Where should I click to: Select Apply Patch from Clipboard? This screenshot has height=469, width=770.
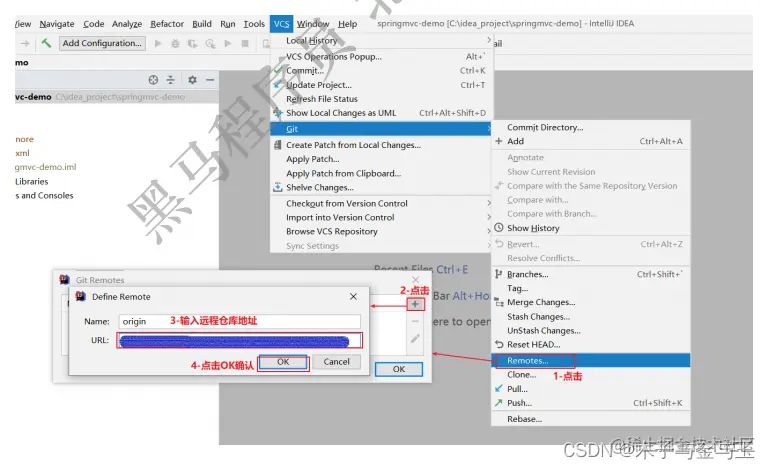click(x=382, y=173)
